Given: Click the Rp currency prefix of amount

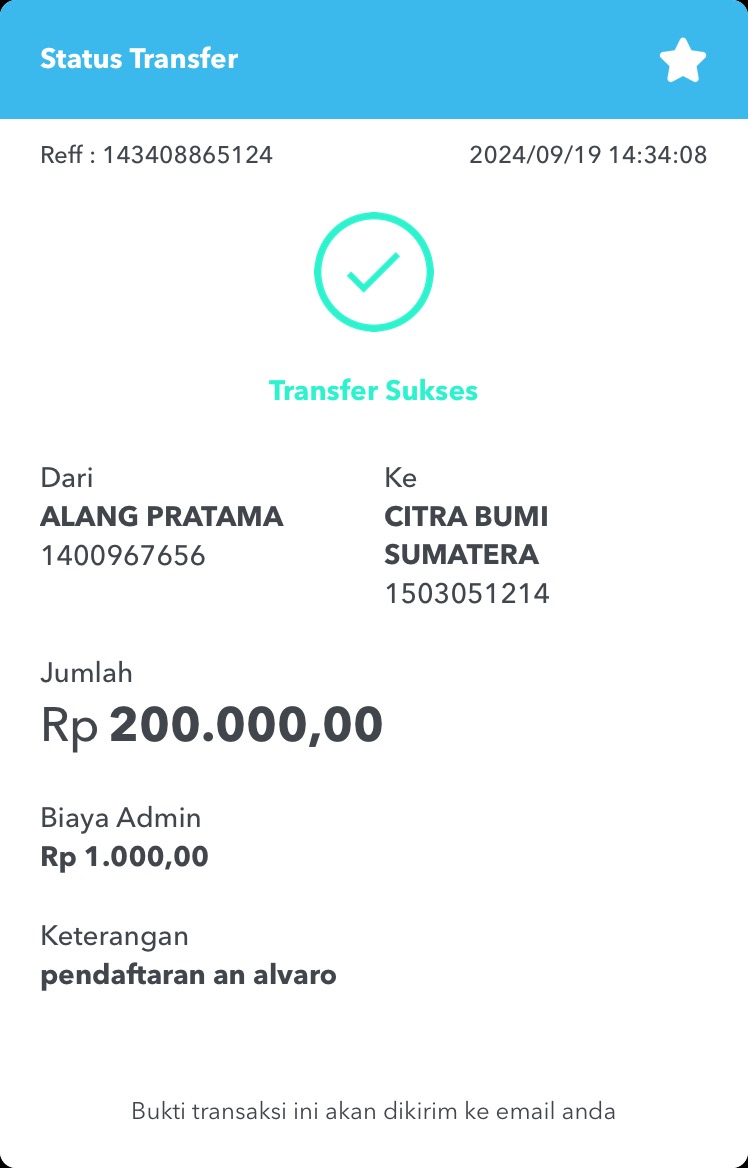Looking at the screenshot, I should click(x=69, y=726).
